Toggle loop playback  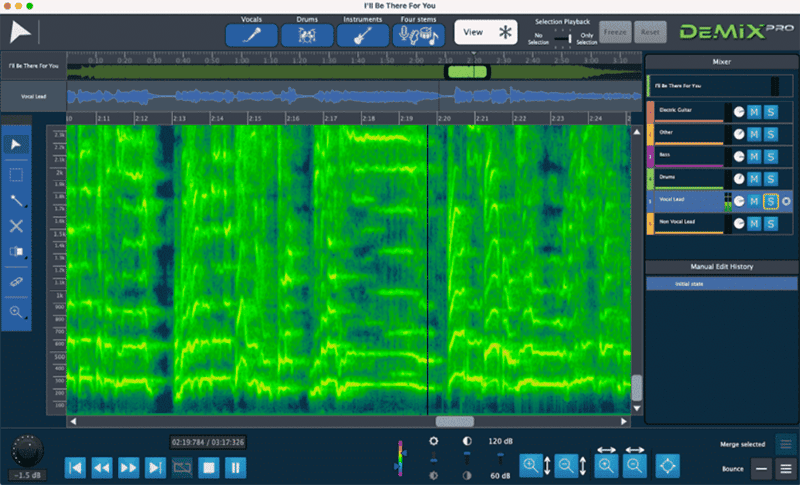182,468
